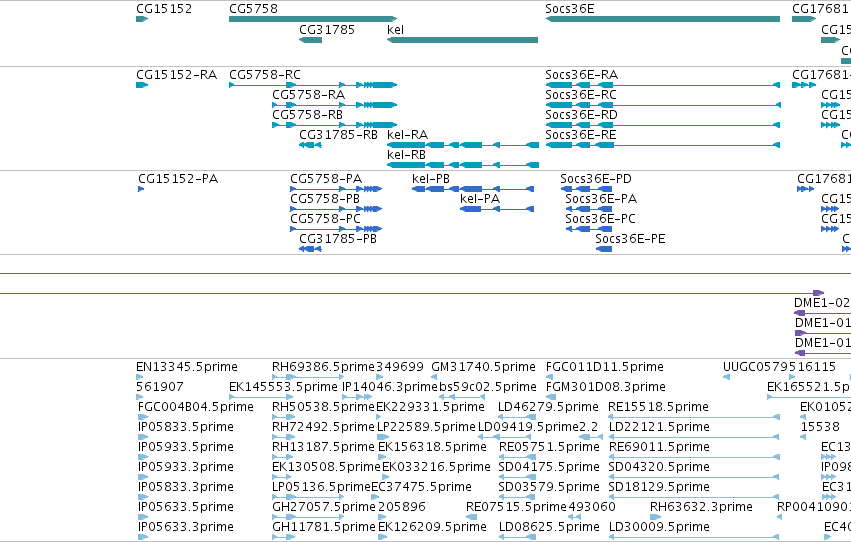This screenshot has height=542, width=851.
Task: Click EST IP05833.3prime
Action: (x=186, y=487)
